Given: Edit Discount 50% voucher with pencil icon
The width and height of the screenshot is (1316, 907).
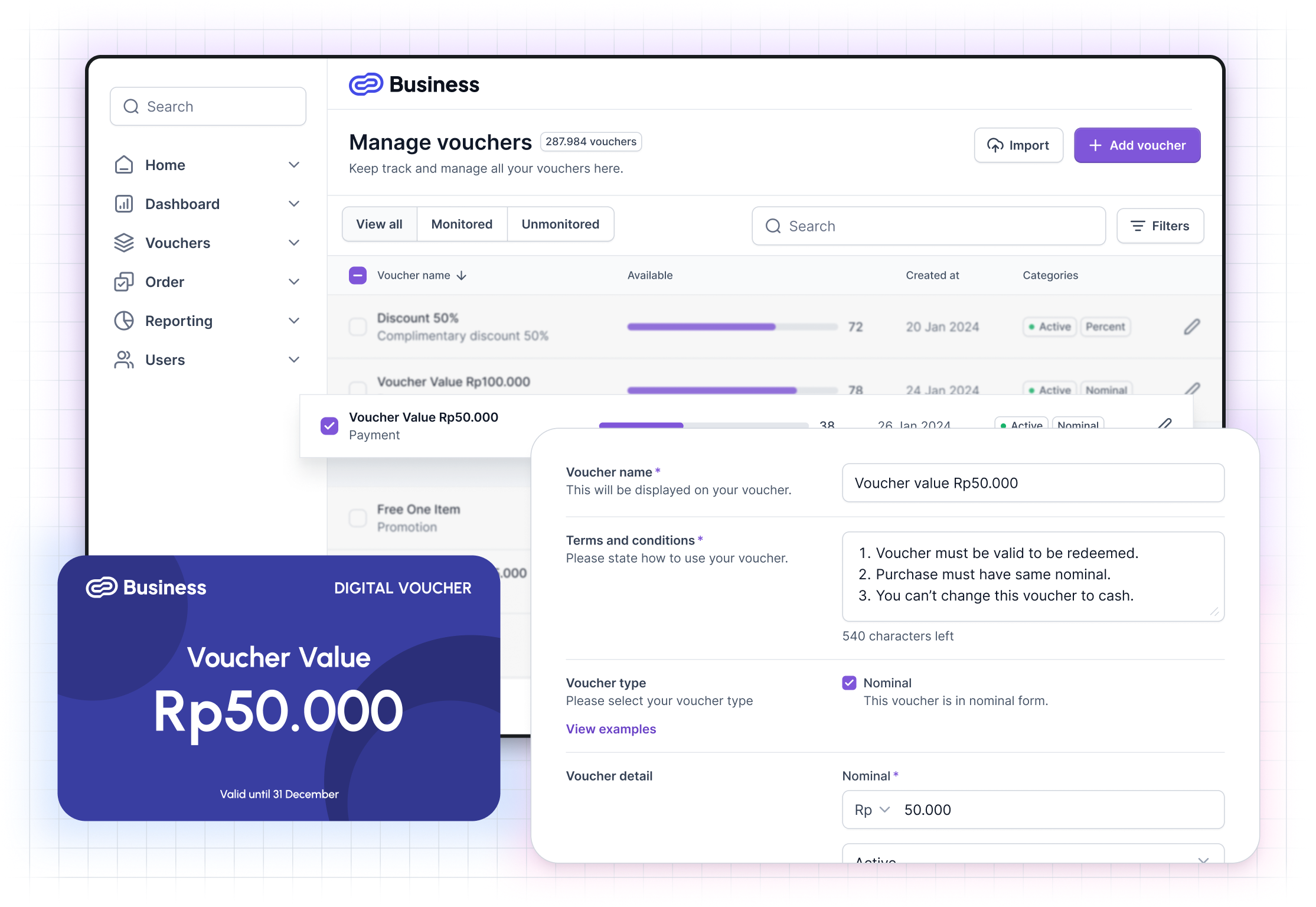Looking at the screenshot, I should pos(1192,327).
